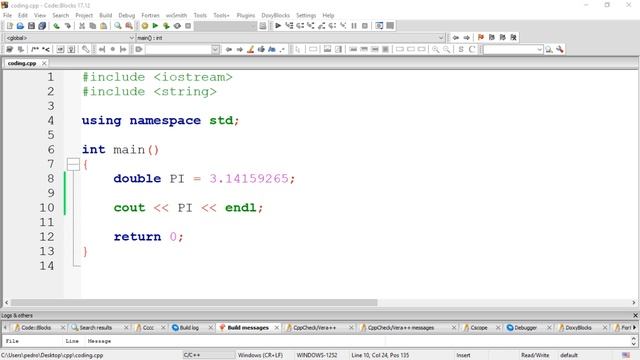Open the File menu
The image size is (640, 360).
point(7,15)
